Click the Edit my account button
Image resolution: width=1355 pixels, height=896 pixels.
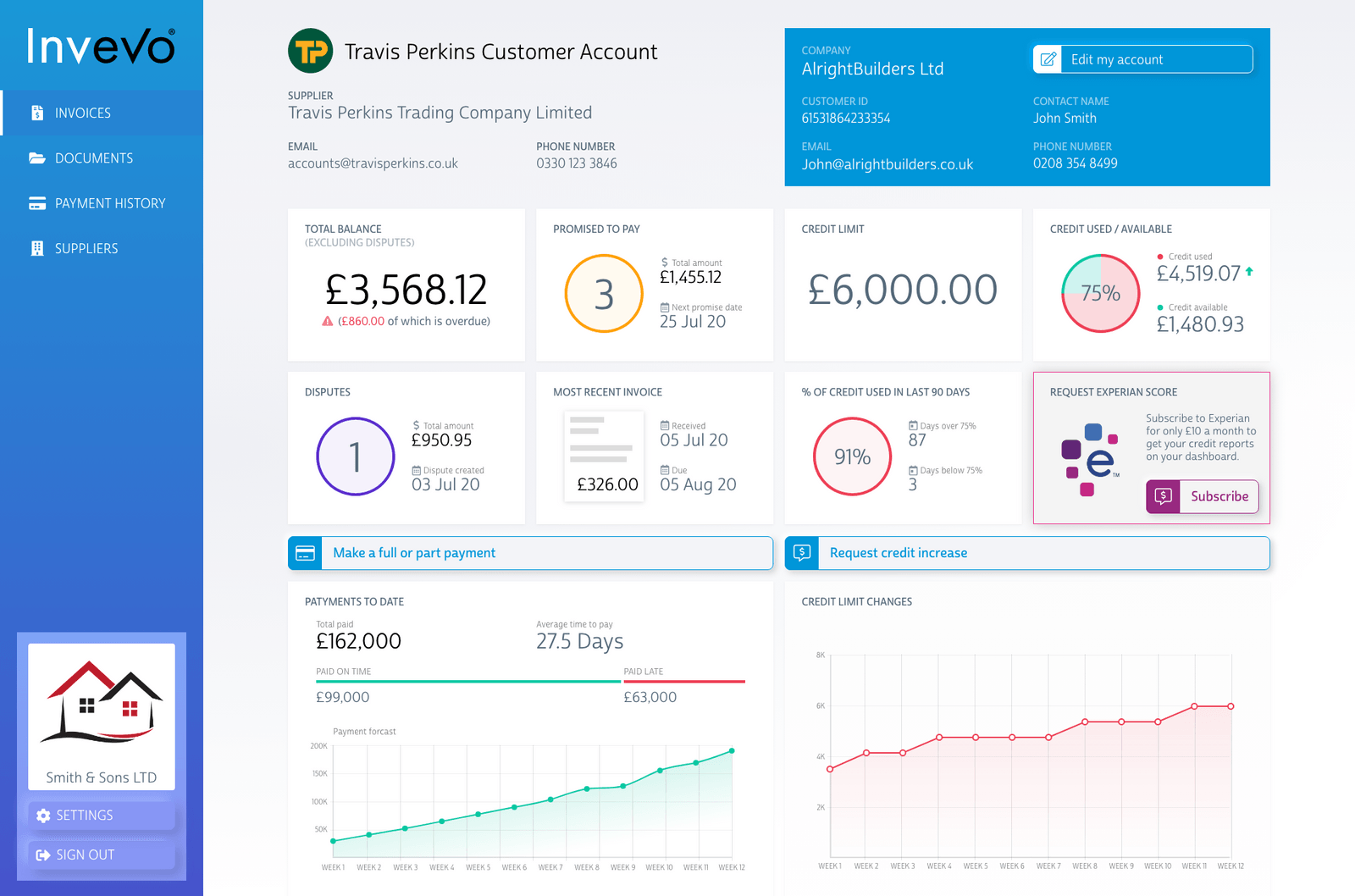point(1142,58)
